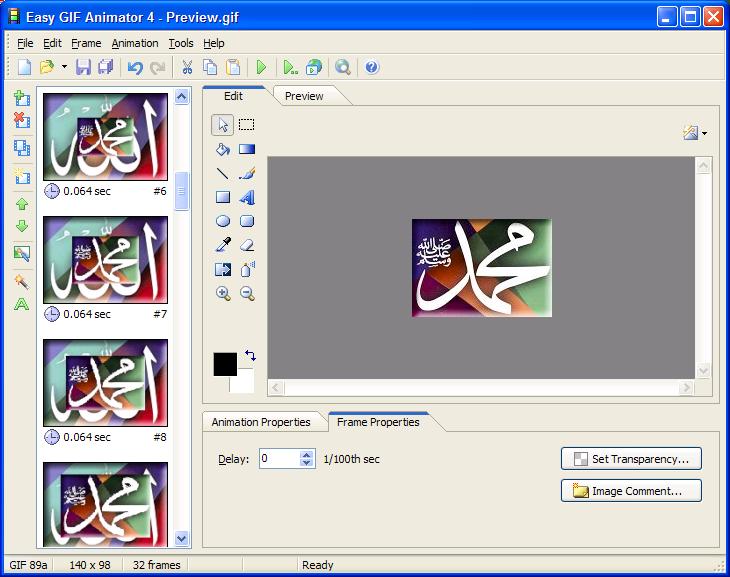
Task: Select the eraser tool
Action: click(x=247, y=245)
